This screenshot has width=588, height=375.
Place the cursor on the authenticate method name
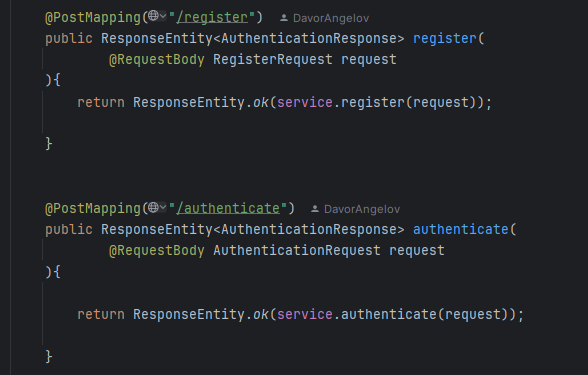460,230
